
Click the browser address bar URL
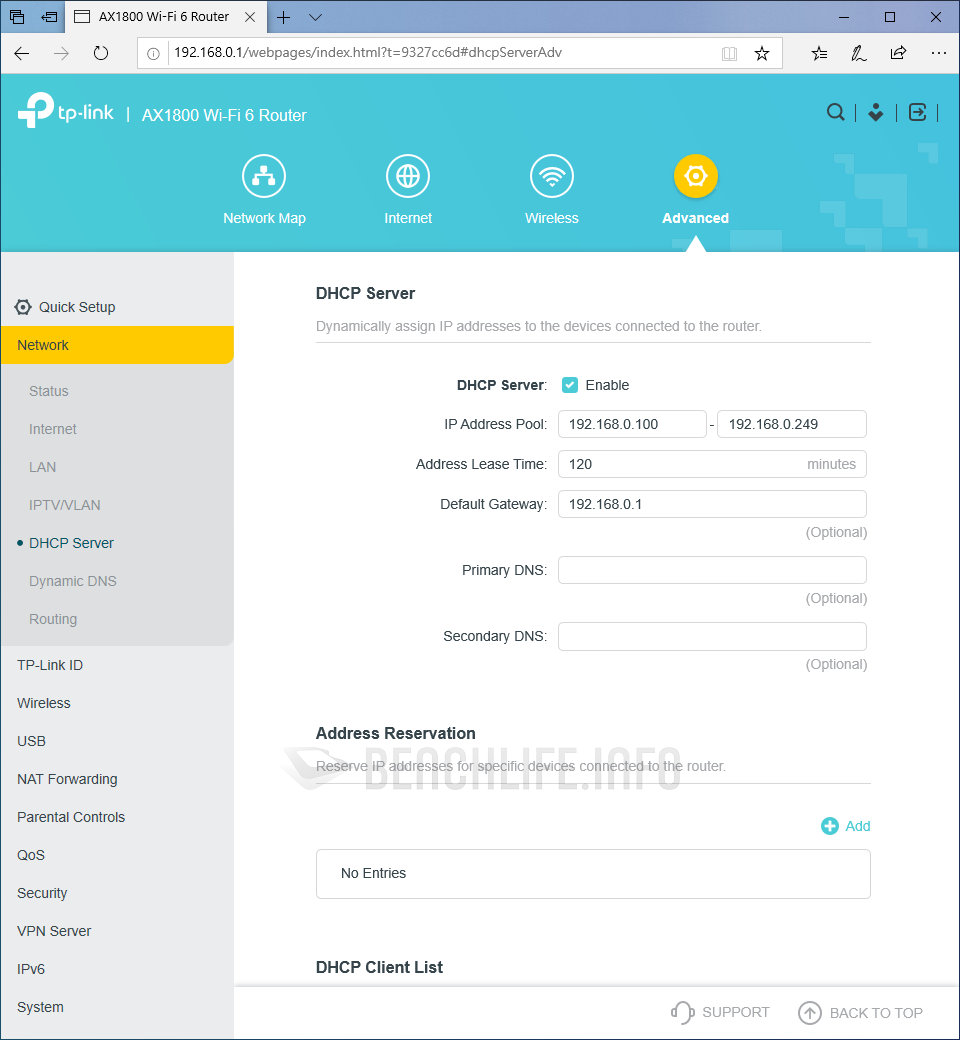coord(368,53)
